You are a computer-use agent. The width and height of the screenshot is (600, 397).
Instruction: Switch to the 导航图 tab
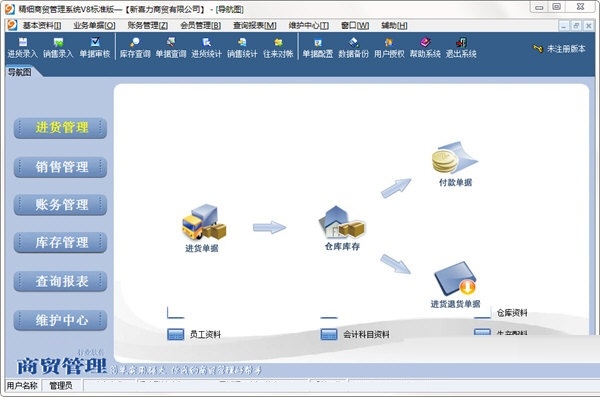[x=20, y=72]
